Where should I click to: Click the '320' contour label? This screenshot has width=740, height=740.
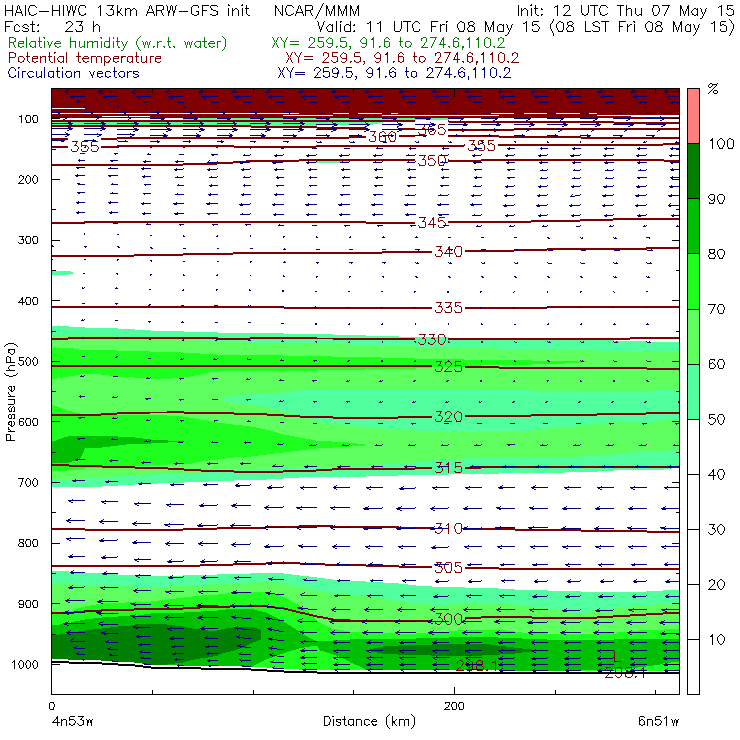point(448,417)
